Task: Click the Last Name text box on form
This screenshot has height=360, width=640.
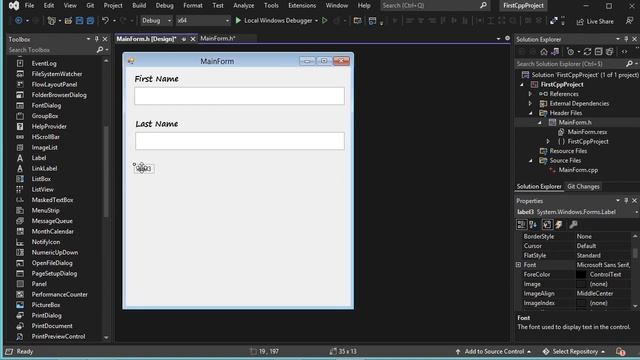Action: click(240, 141)
